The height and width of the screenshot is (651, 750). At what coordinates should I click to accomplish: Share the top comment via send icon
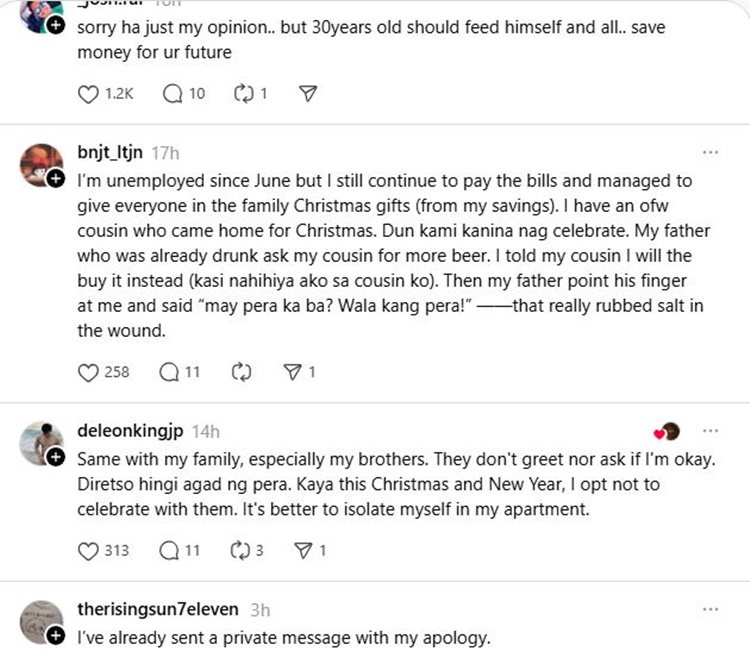309,94
